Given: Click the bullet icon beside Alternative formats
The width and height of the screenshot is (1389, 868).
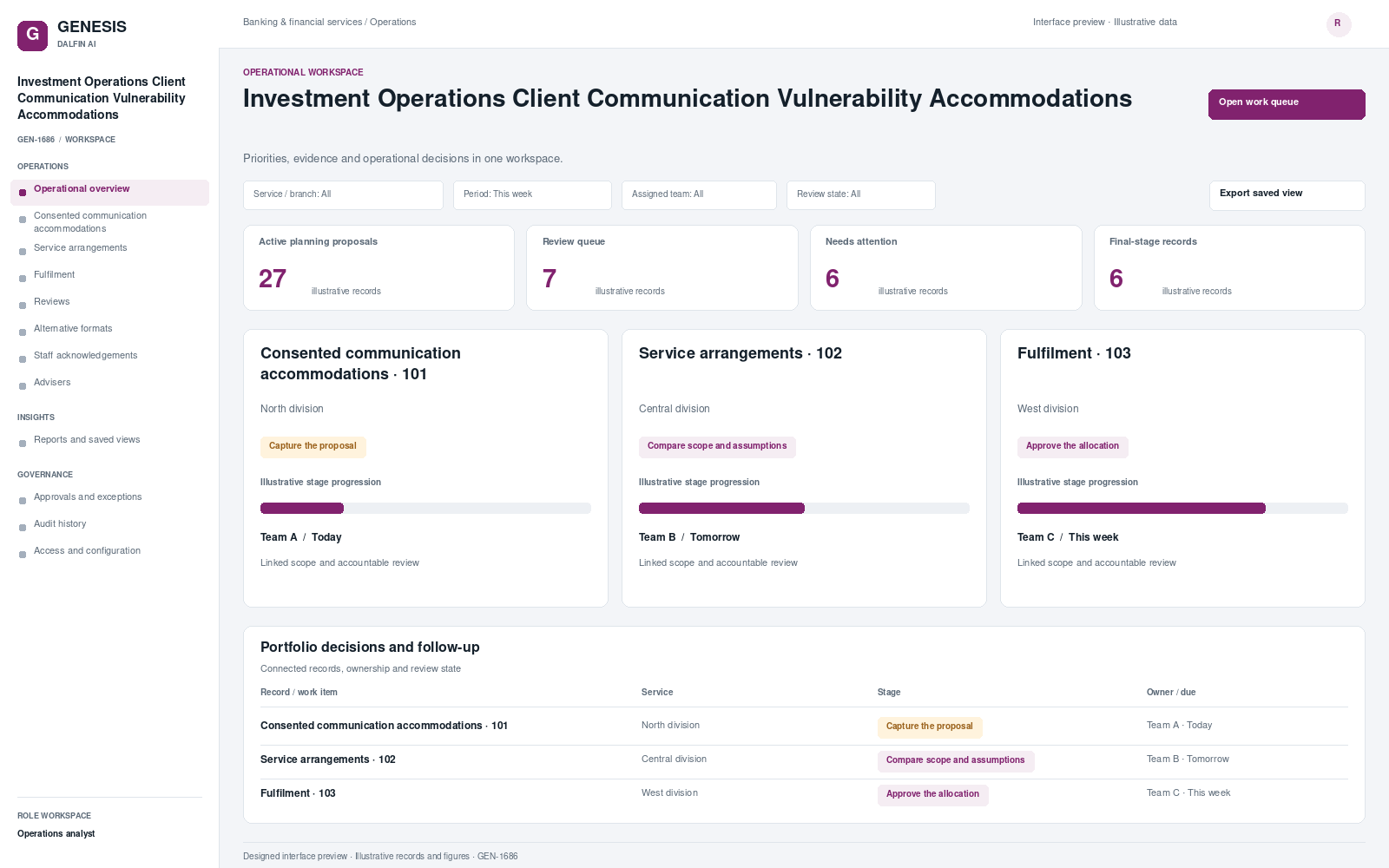Looking at the screenshot, I should (x=23, y=332).
